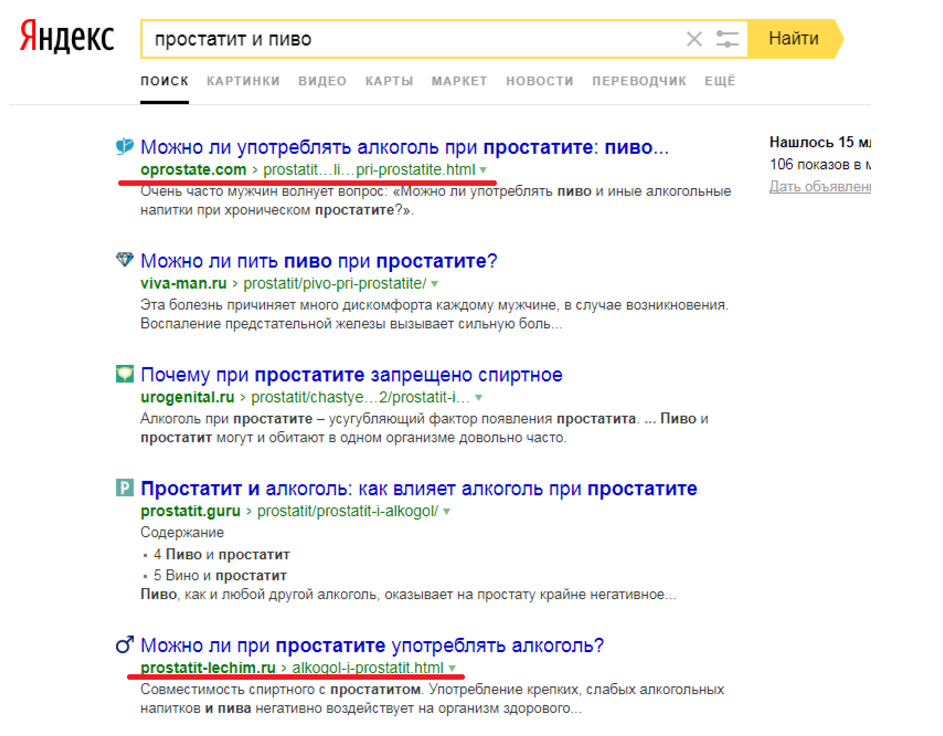Open result Можно ли употреблять алкоголь при простатите: пиво
The height and width of the screenshot is (736, 943).
point(405,147)
